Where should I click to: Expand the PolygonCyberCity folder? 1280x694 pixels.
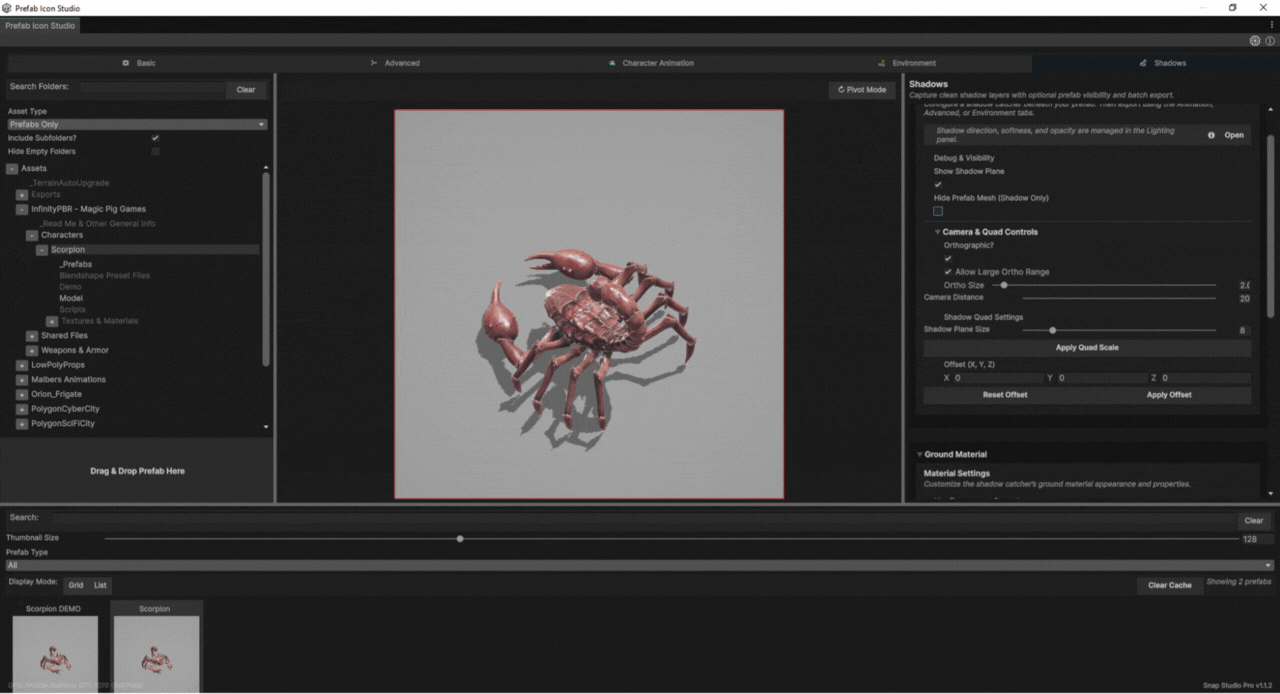(x=22, y=409)
